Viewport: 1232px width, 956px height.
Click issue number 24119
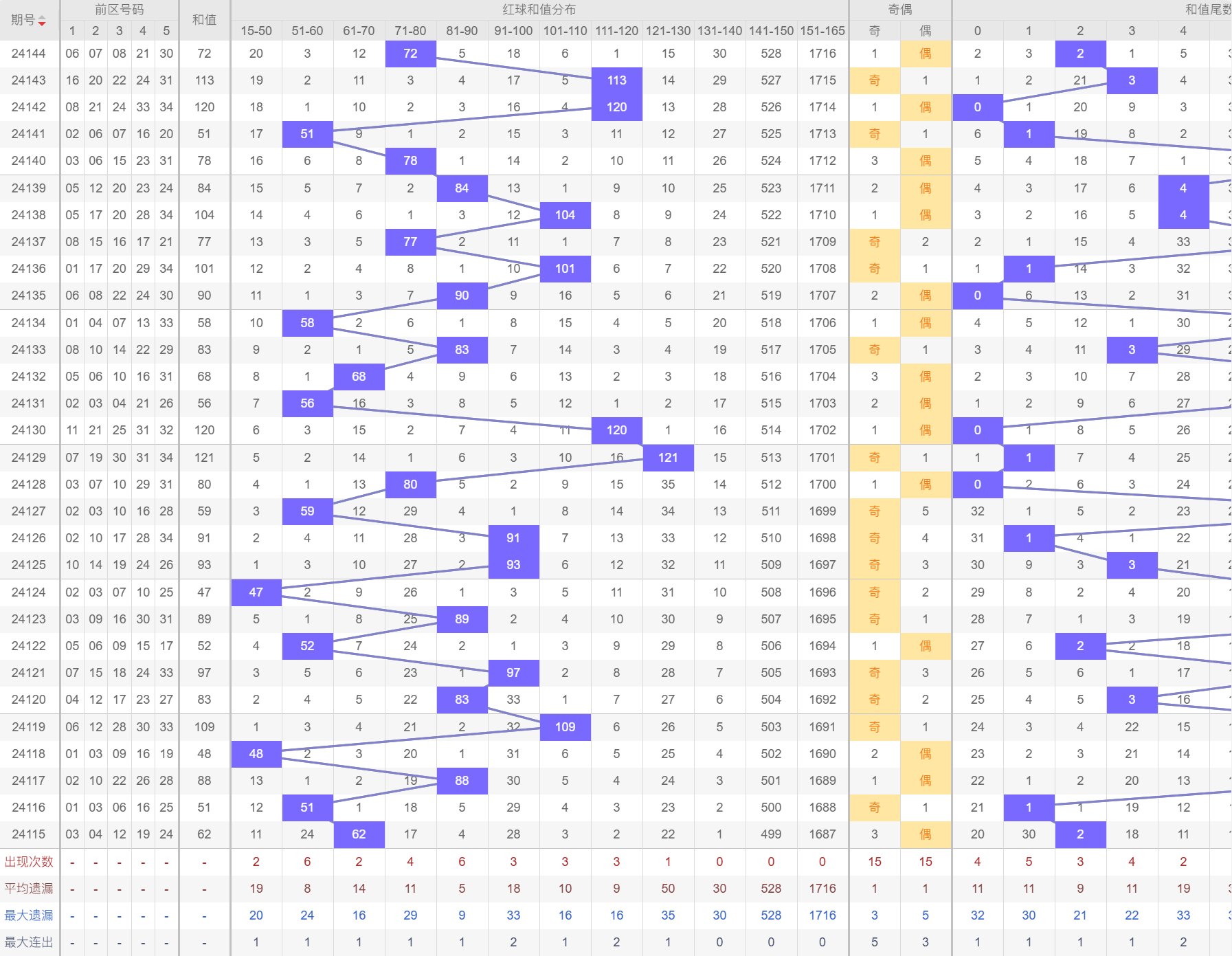pos(29,727)
